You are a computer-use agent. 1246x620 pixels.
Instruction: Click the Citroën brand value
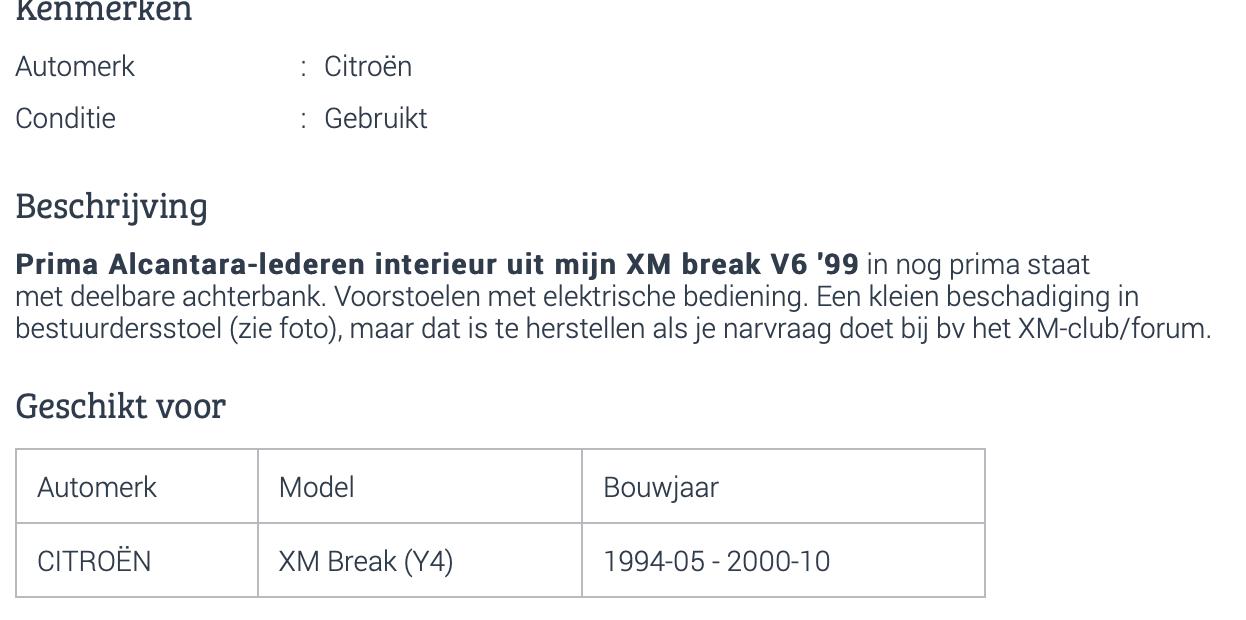point(368,67)
